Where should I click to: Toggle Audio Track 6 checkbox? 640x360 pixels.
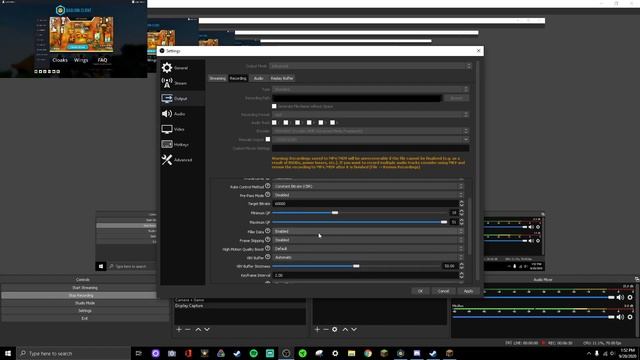(x=333, y=122)
